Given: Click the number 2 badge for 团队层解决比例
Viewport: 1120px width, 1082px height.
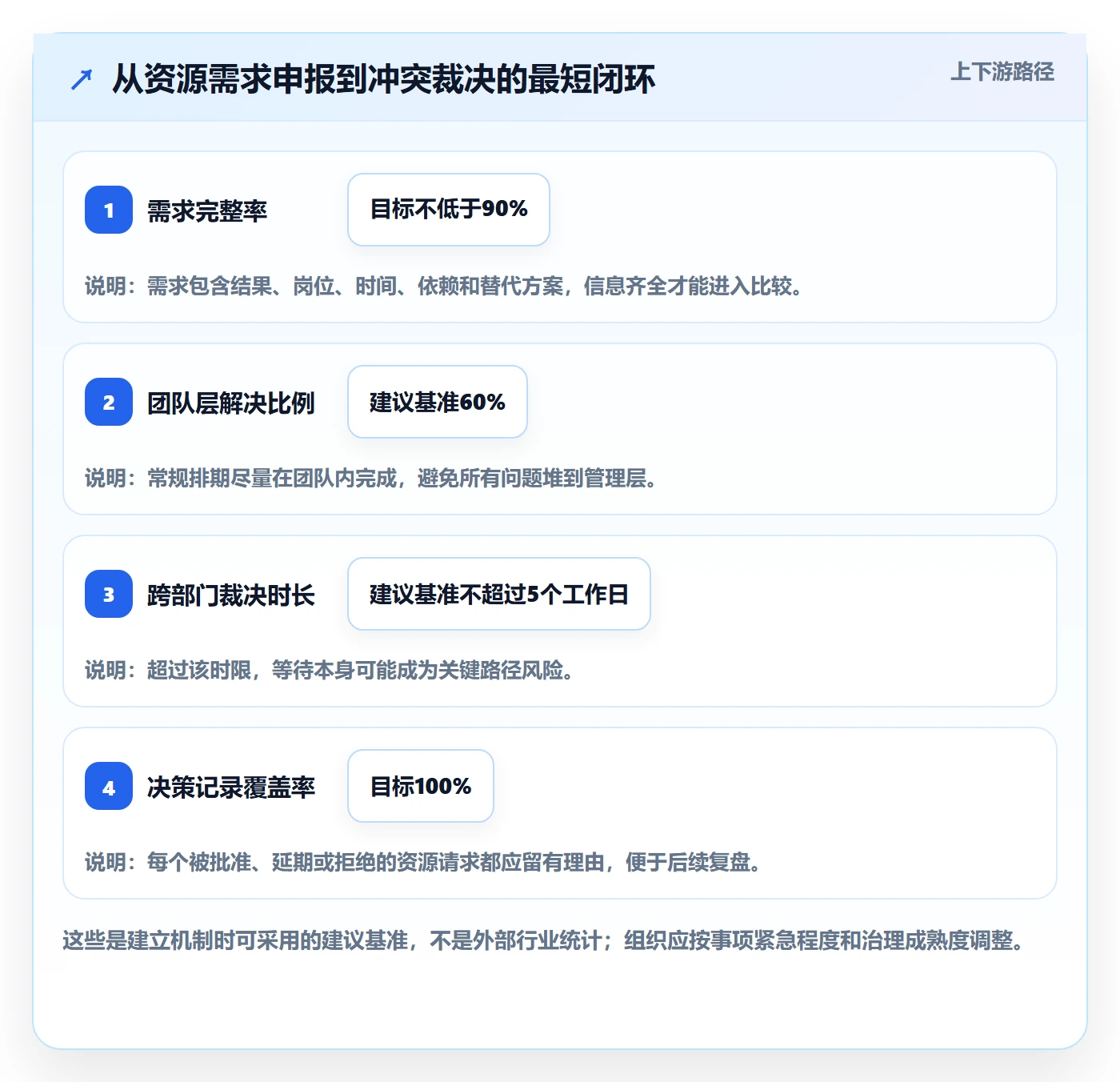Looking at the screenshot, I should (x=109, y=402).
